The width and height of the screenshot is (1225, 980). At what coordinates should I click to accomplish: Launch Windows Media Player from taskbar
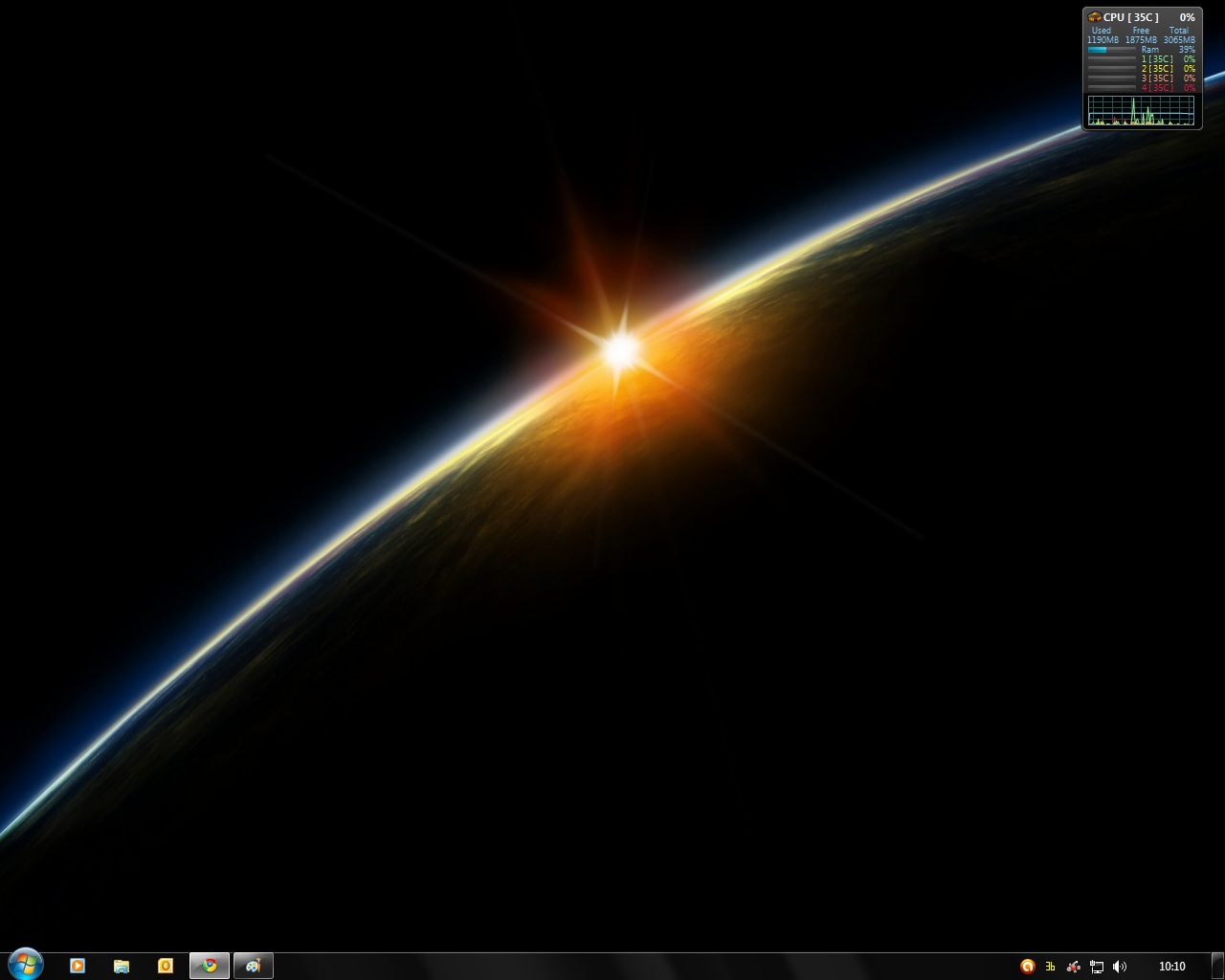(78, 966)
